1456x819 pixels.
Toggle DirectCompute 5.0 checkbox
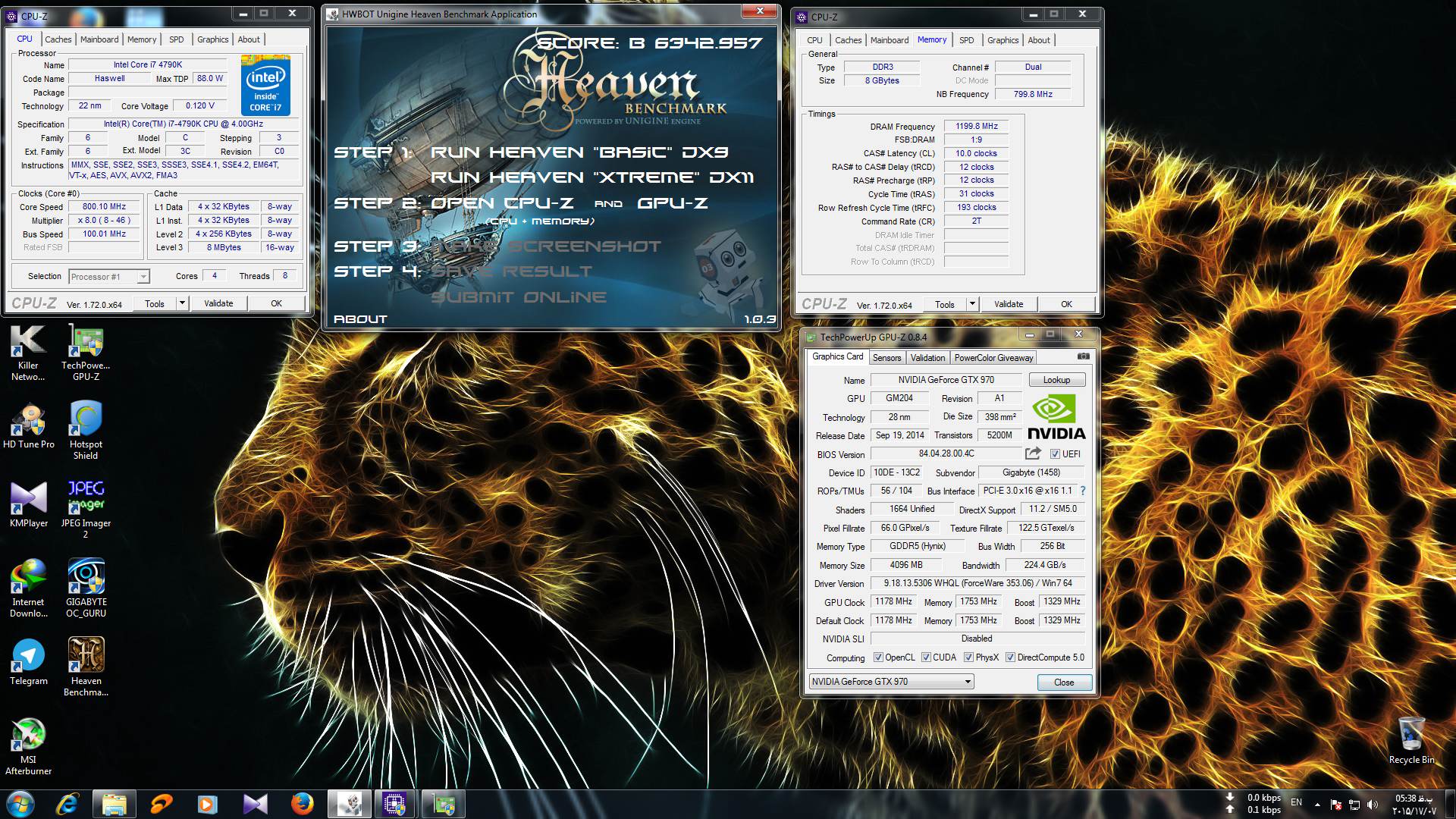pyautogui.click(x=1010, y=657)
